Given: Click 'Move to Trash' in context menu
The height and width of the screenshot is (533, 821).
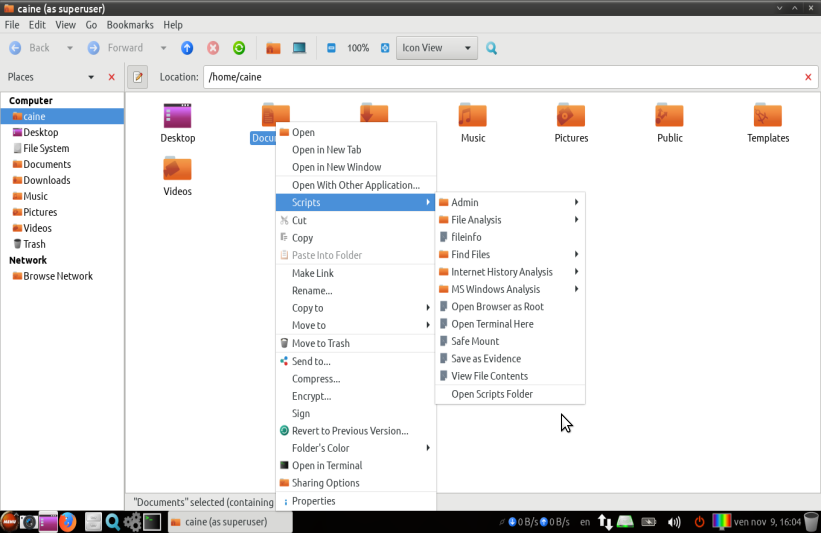Looking at the screenshot, I should click(320, 343).
